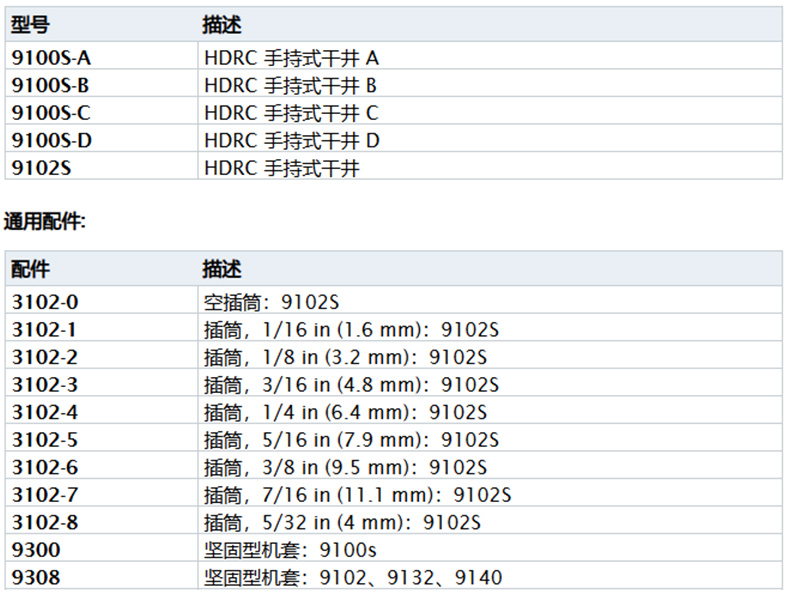Select accessory 3102-8 part number
Screen dimensions: 790x594
[x=44, y=522]
